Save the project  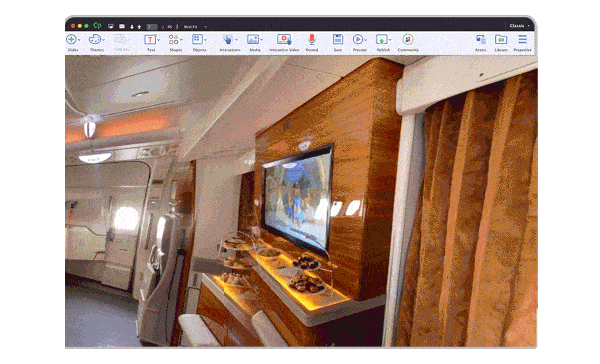[338, 39]
